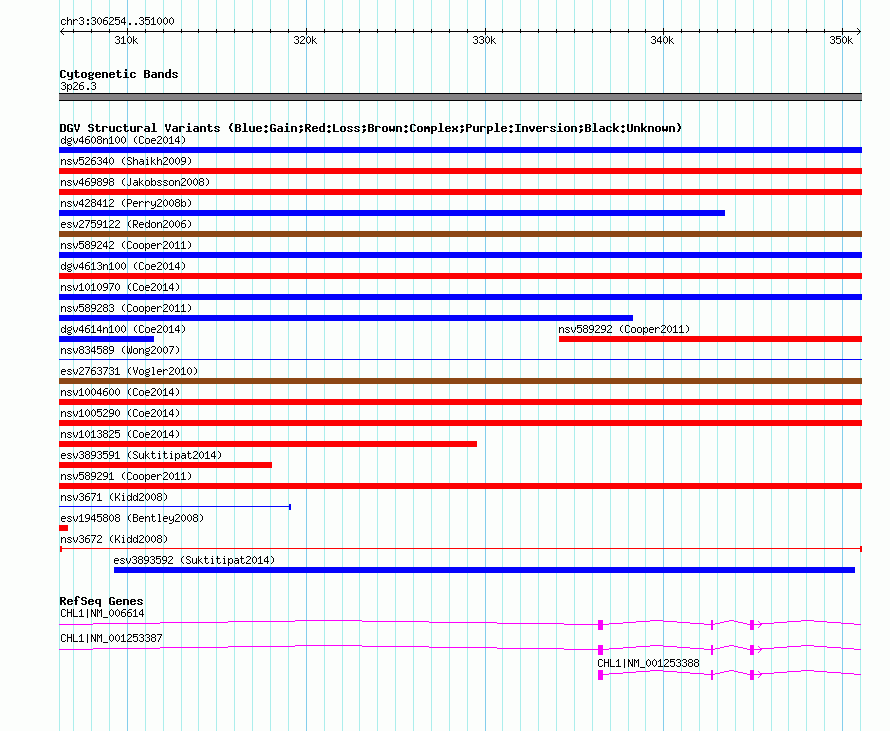The height and width of the screenshot is (731, 890).
Task: Click the dgv4608n100 (Coe2014) variant label
Action: [x=123, y=140]
